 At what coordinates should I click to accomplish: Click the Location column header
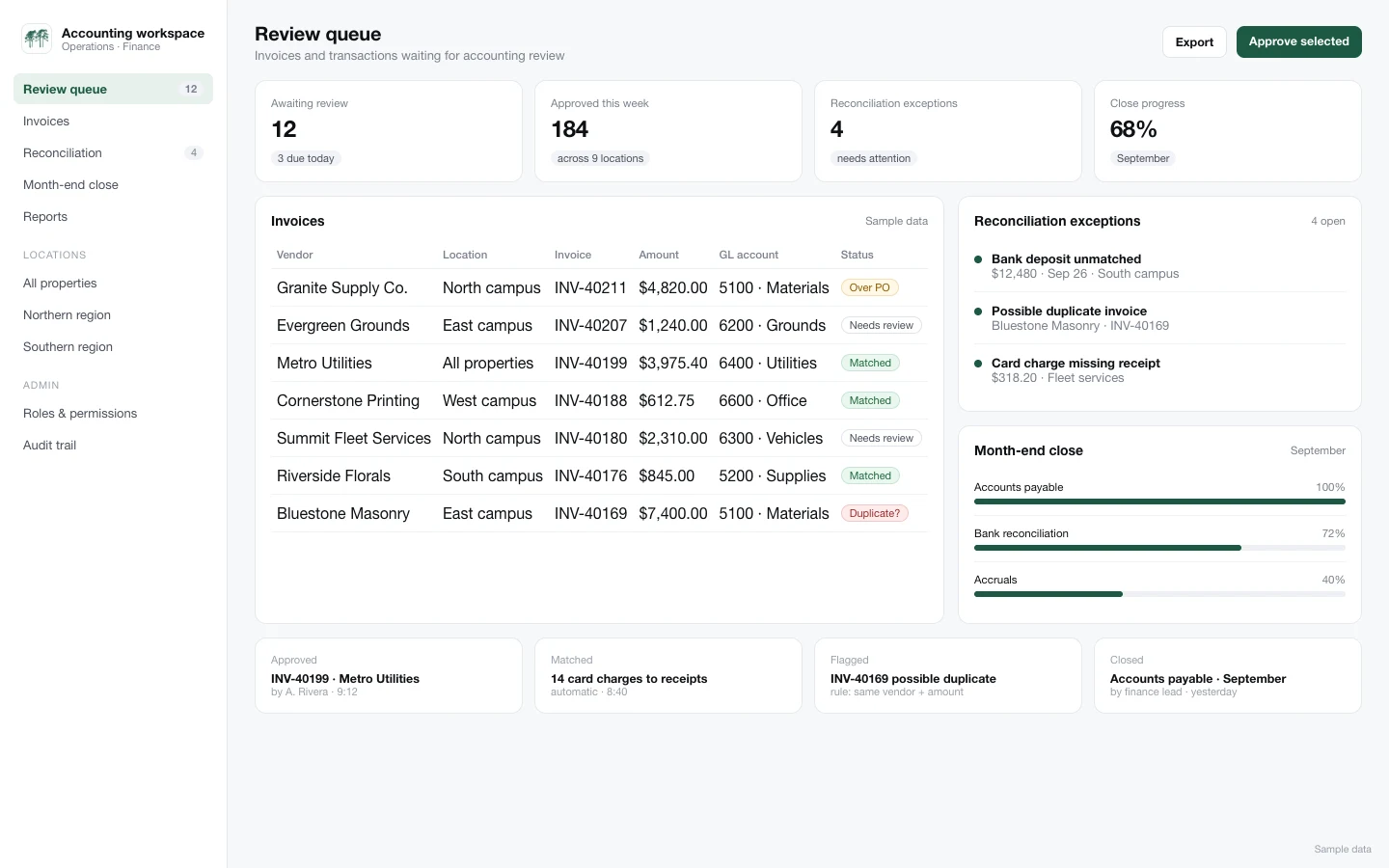click(465, 255)
